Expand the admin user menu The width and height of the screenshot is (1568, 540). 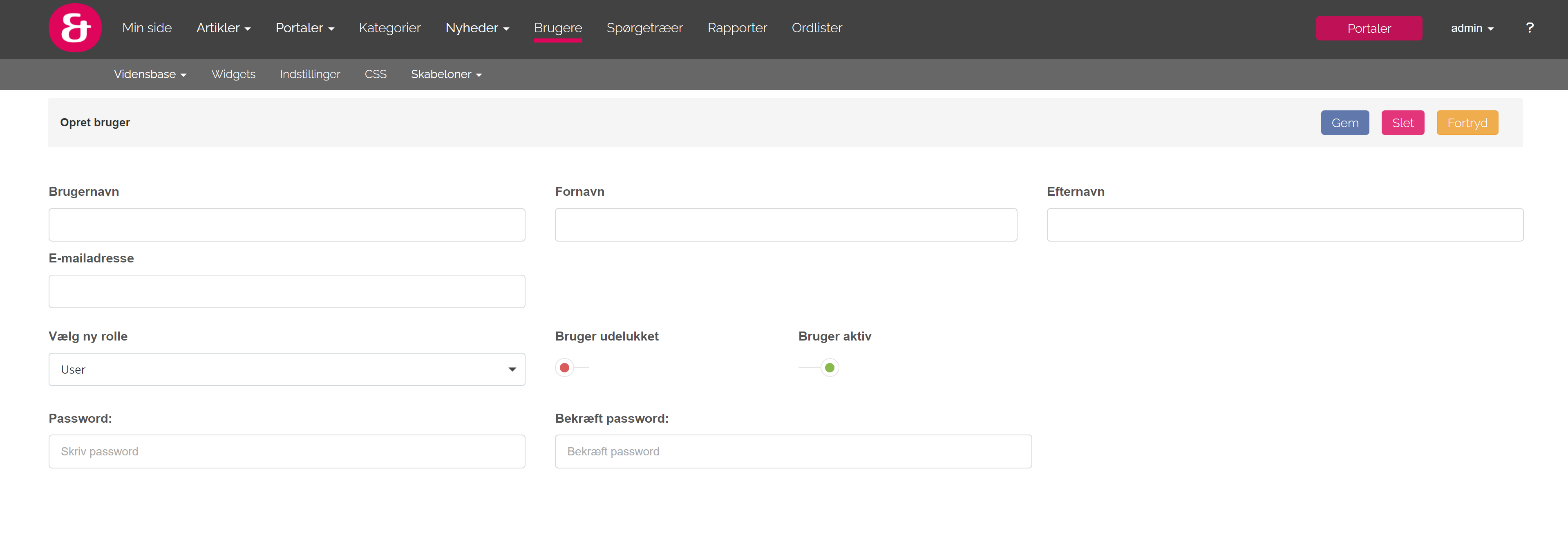pos(1471,28)
